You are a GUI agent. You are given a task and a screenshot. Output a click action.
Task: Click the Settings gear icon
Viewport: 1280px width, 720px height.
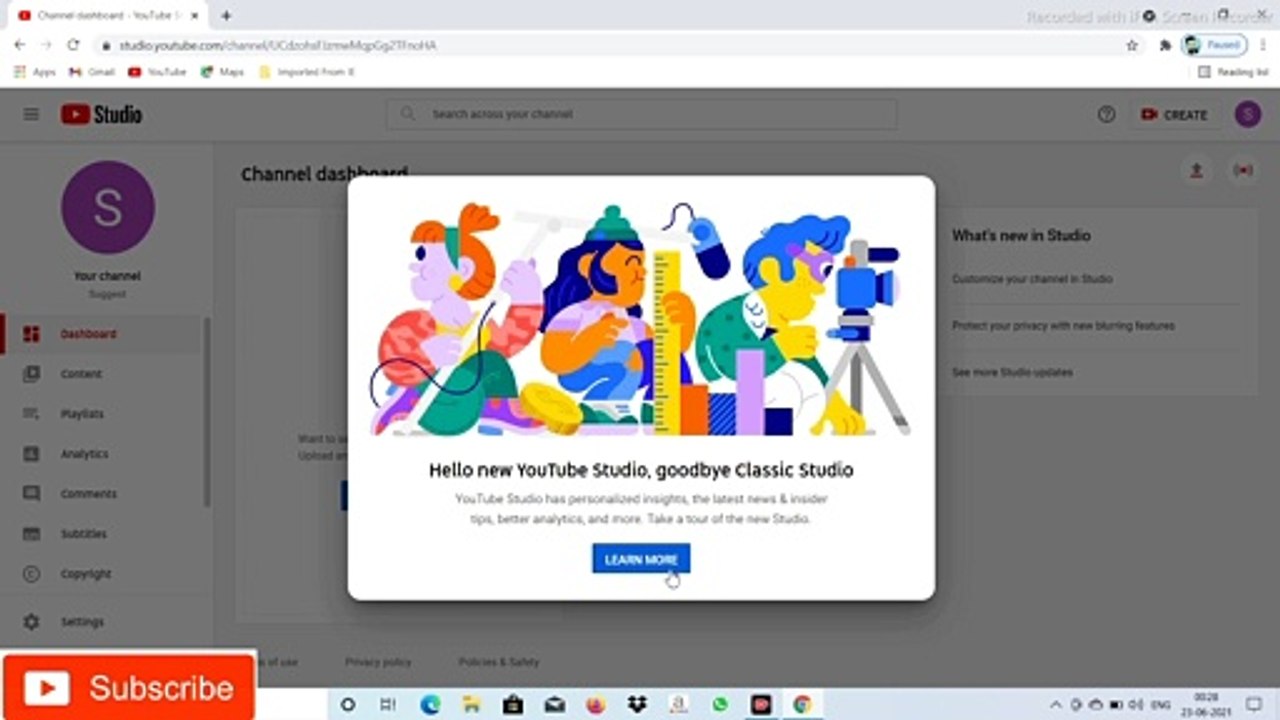pos(32,622)
